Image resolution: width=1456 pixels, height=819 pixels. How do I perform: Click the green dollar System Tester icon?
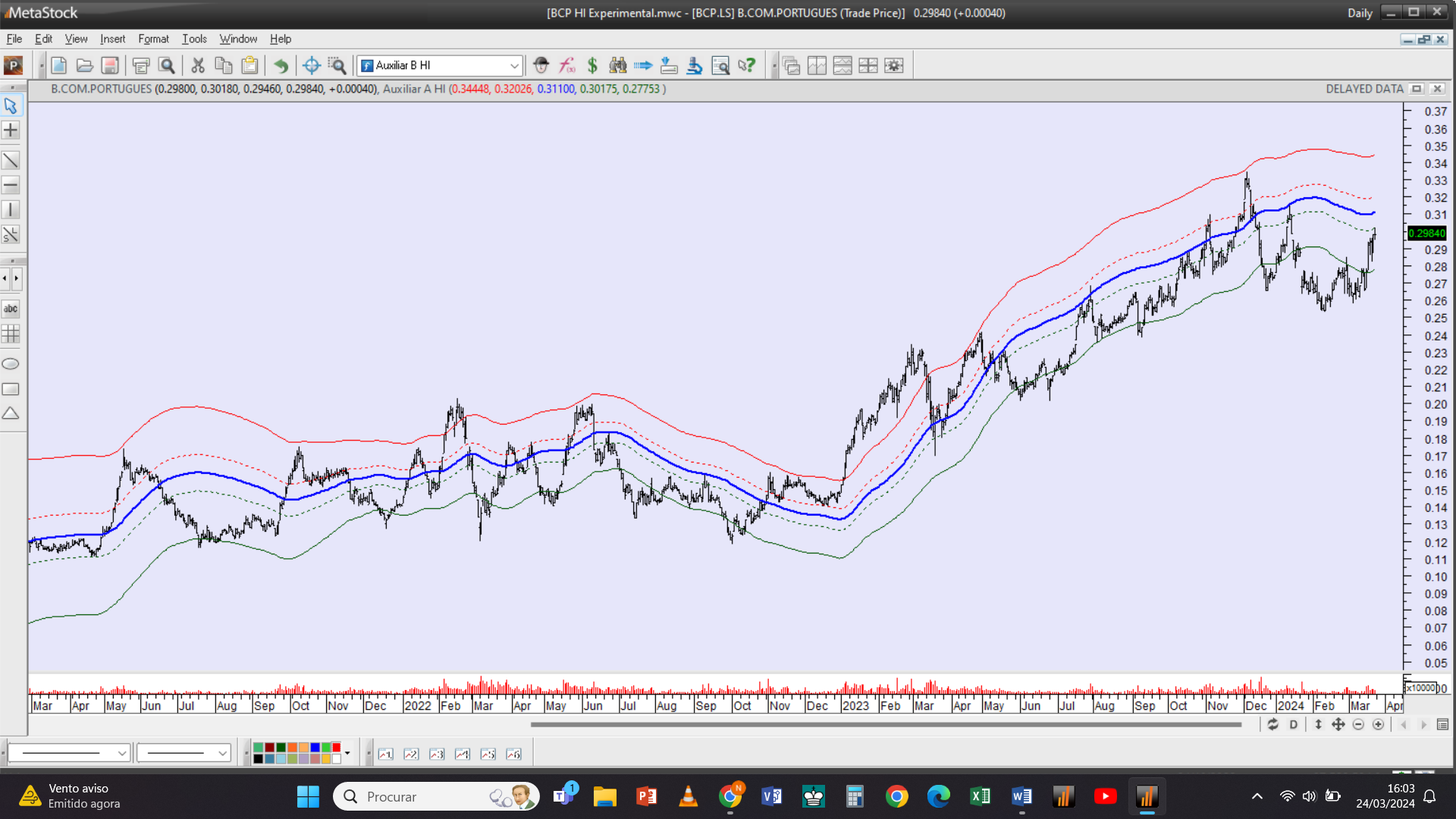click(592, 66)
